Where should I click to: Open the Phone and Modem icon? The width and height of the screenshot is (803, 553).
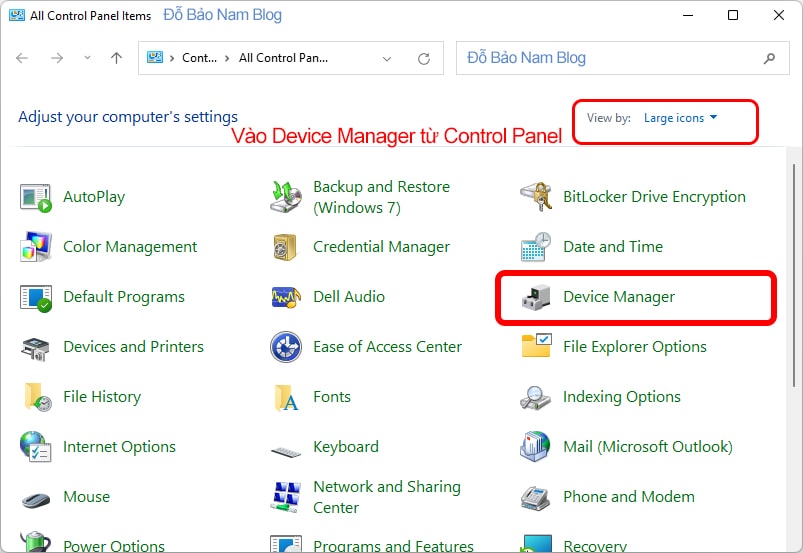pos(535,498)
